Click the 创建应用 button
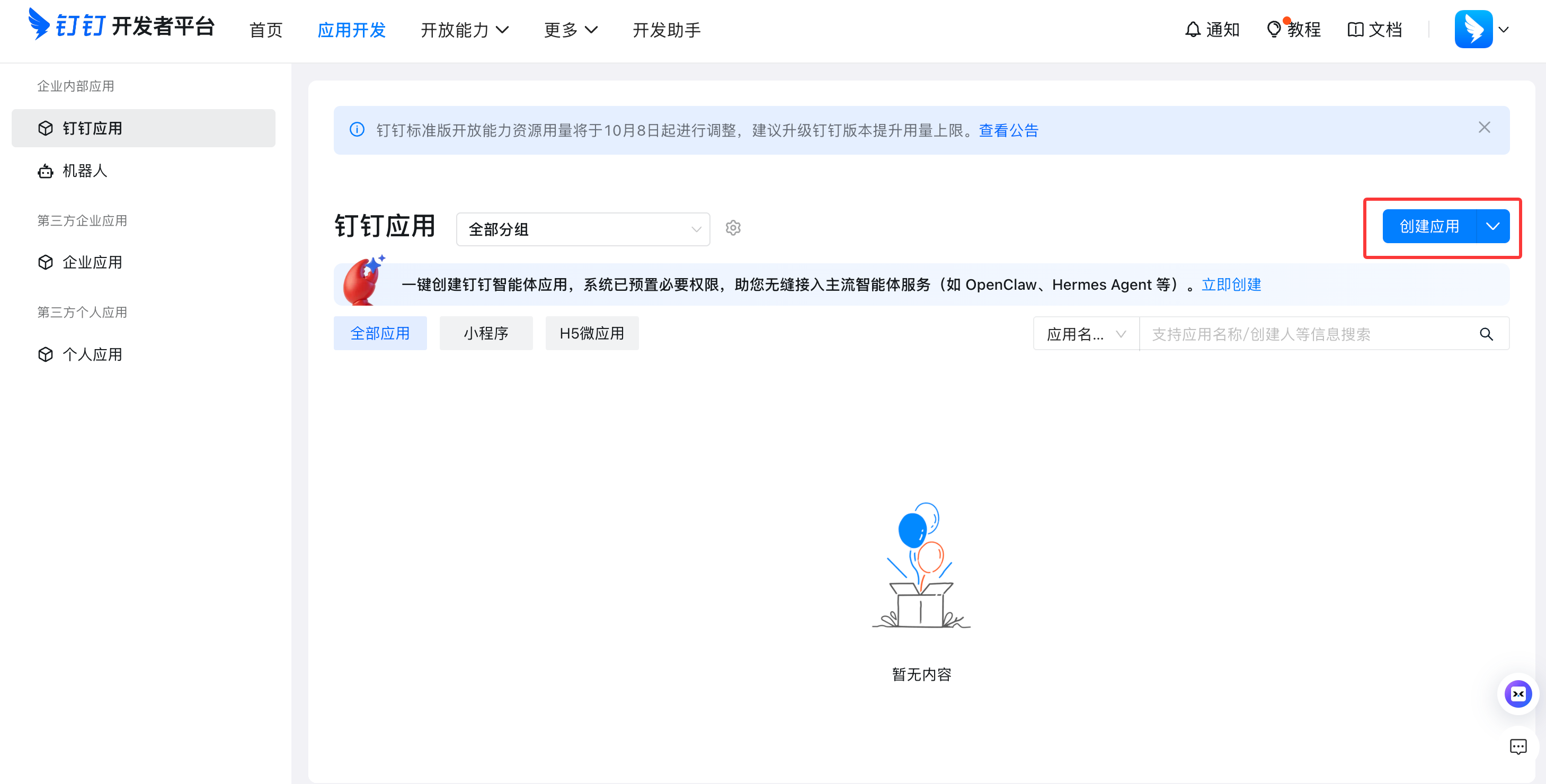 coord(1429,226)
